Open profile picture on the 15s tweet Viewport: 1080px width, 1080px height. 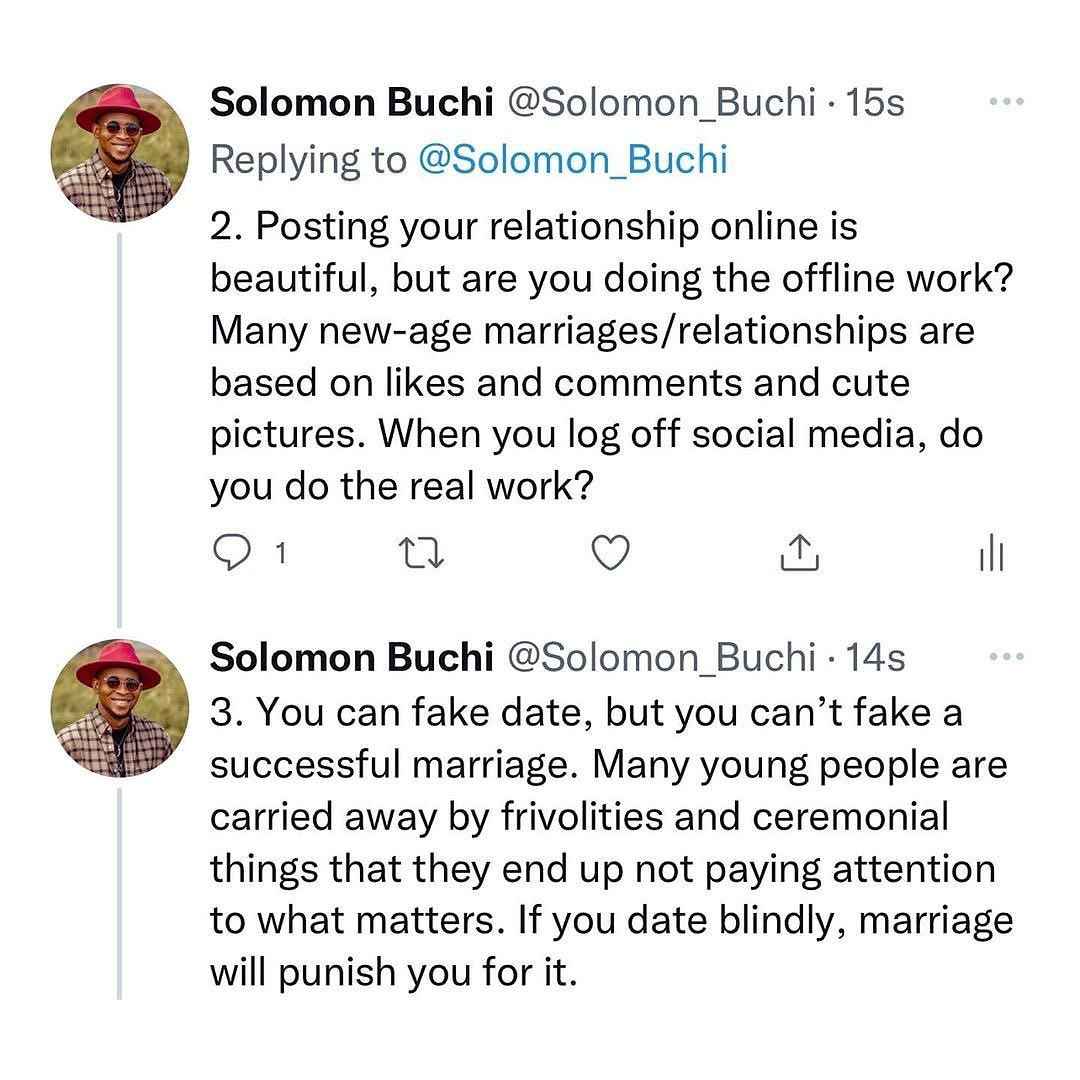tap(120, 153)
